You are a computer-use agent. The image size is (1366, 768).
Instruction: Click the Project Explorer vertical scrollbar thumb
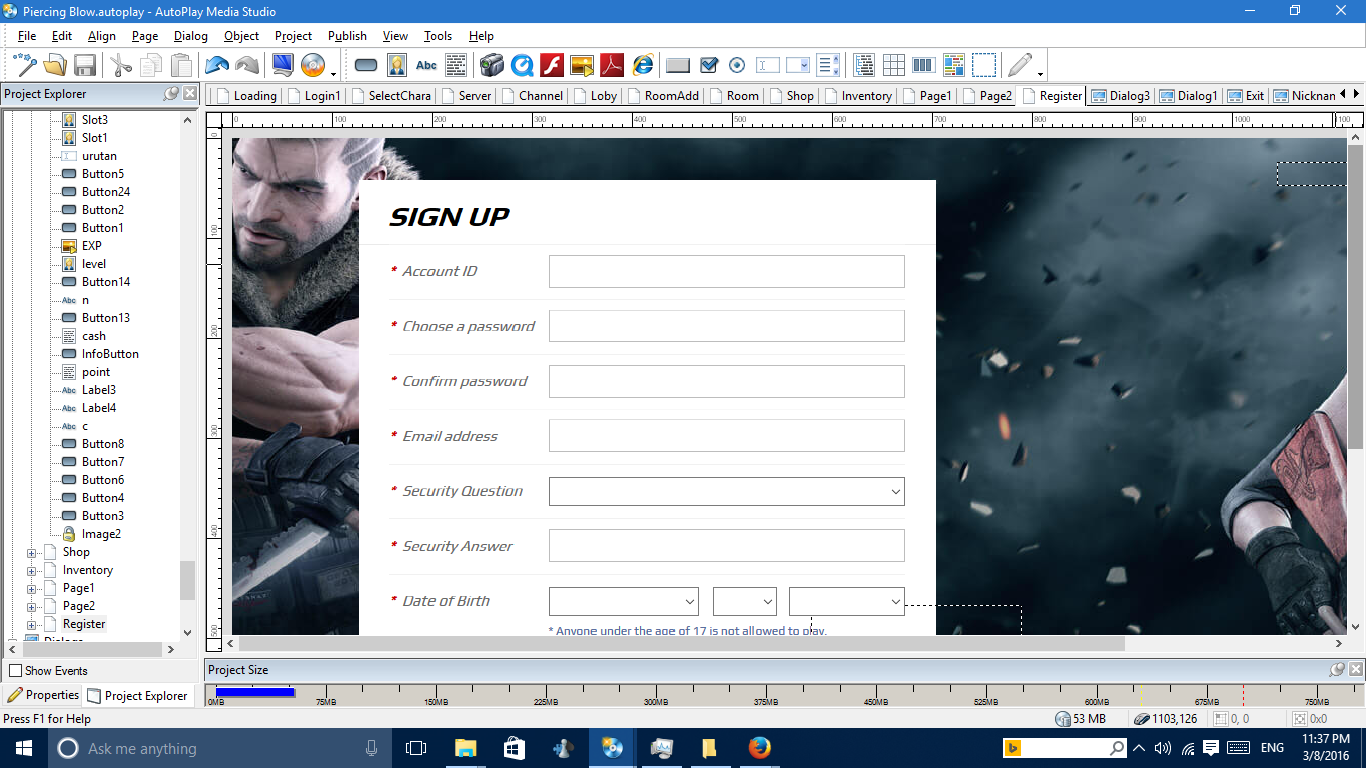pyautogui.click(x=187, y=580)
